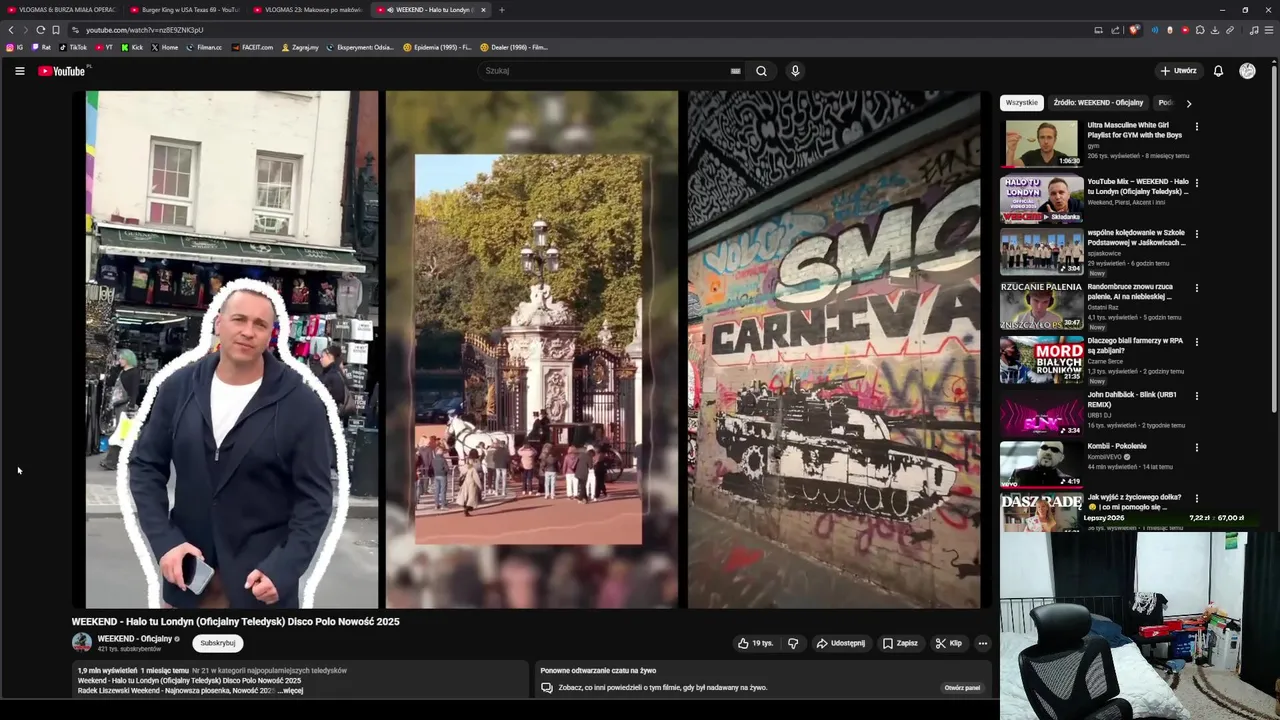Create a clip with the Klip button
The height and width of the screenshot is (720, 1280).
pos(948,643)
